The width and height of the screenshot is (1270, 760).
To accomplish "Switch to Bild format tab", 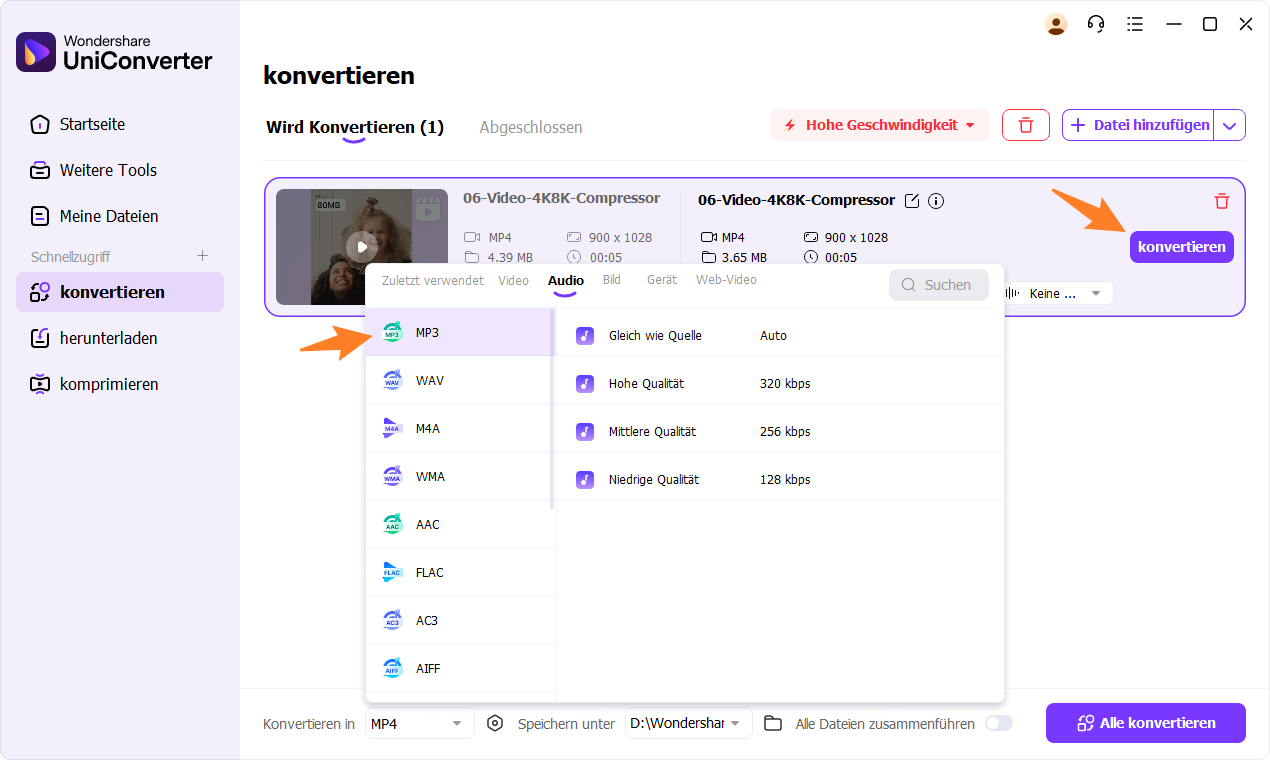I will pyautogui.click(x=612, y=280).
